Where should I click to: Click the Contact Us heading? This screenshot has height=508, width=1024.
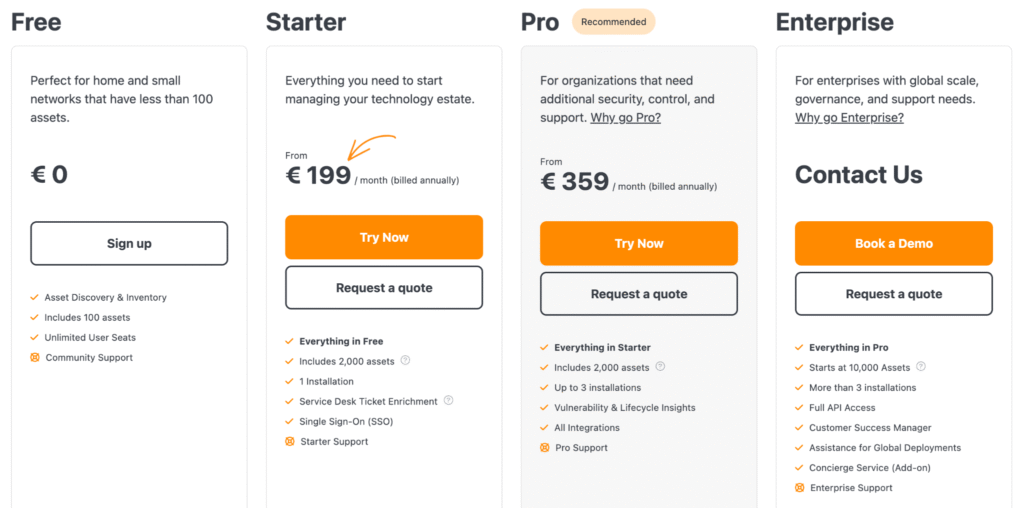pos(859,174)
